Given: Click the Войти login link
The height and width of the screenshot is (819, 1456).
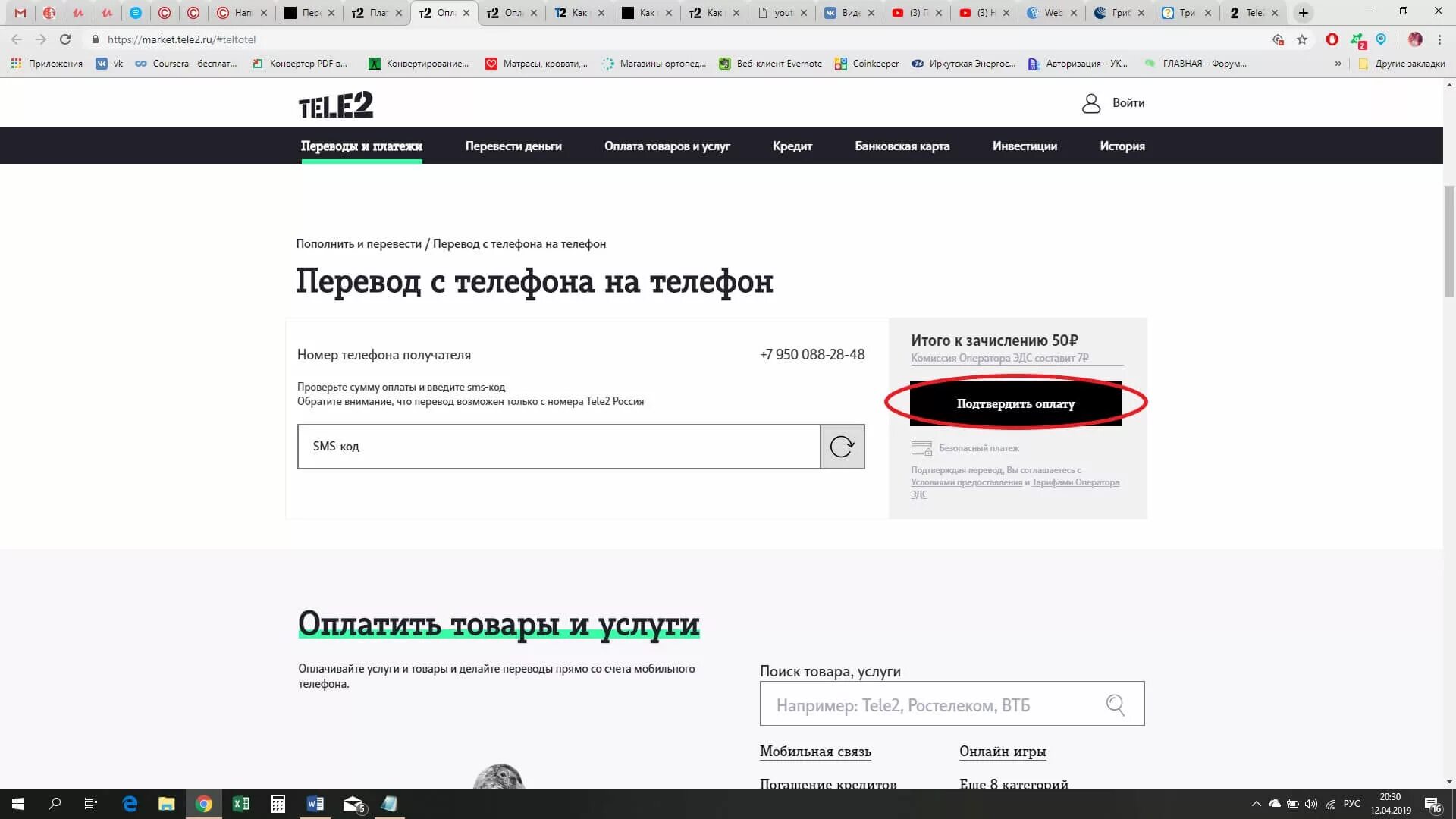Looking at the screenshot, I should pyautogui.click(x=1128, y=103).
